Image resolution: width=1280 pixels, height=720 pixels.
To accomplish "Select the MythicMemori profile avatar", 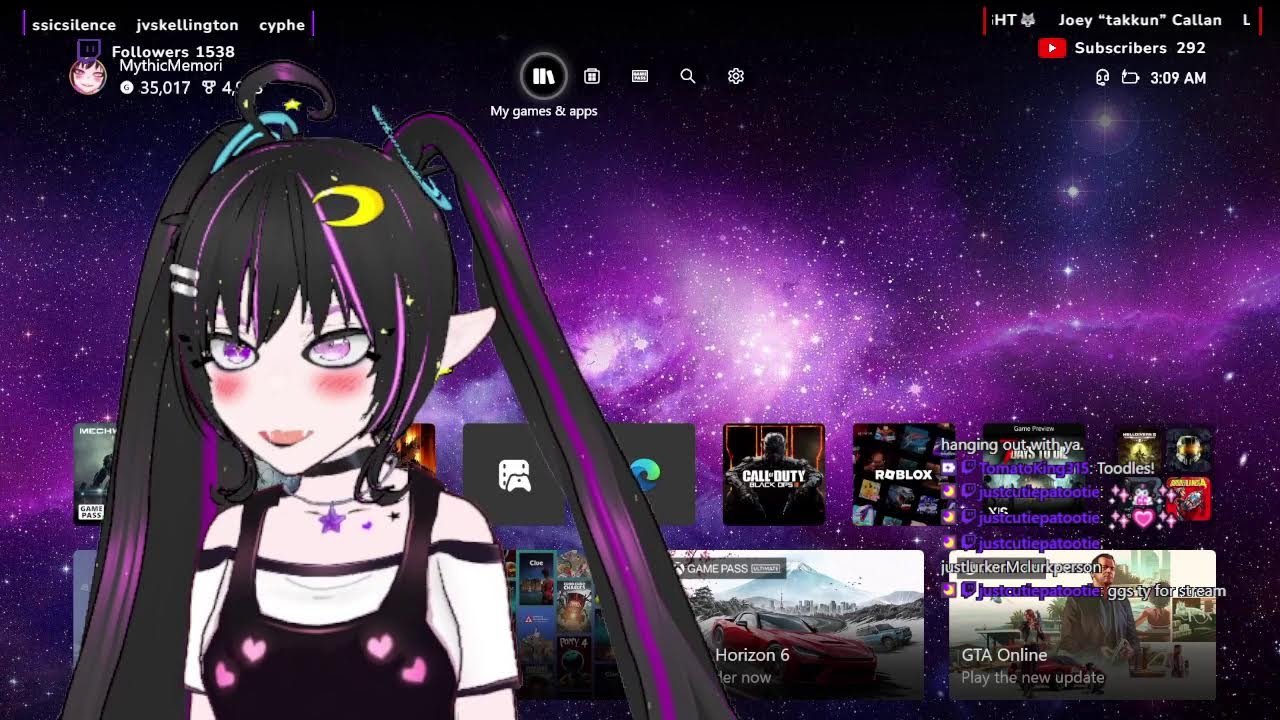I will coord(88,77).
